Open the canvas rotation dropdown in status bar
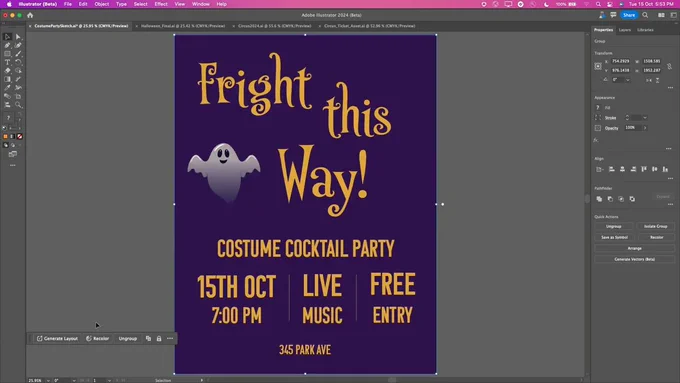Image resolution: width=680 pixels, height=383 pixels. pyautogui.click(x=74, y=380)
